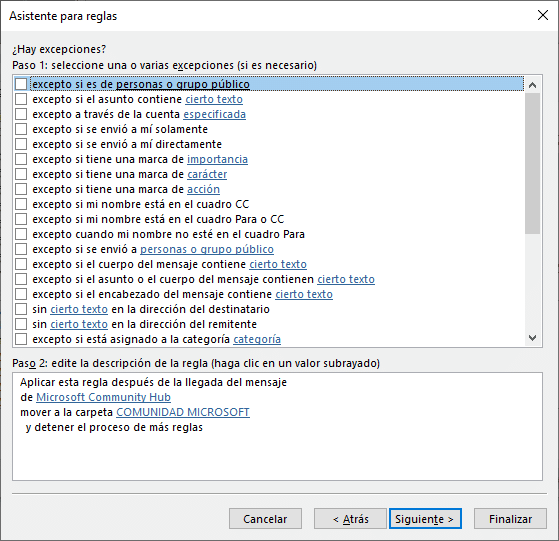The width and height of the screenshot is (559, 541).
Task: Cancel the rules wizard
Action: 265,519
